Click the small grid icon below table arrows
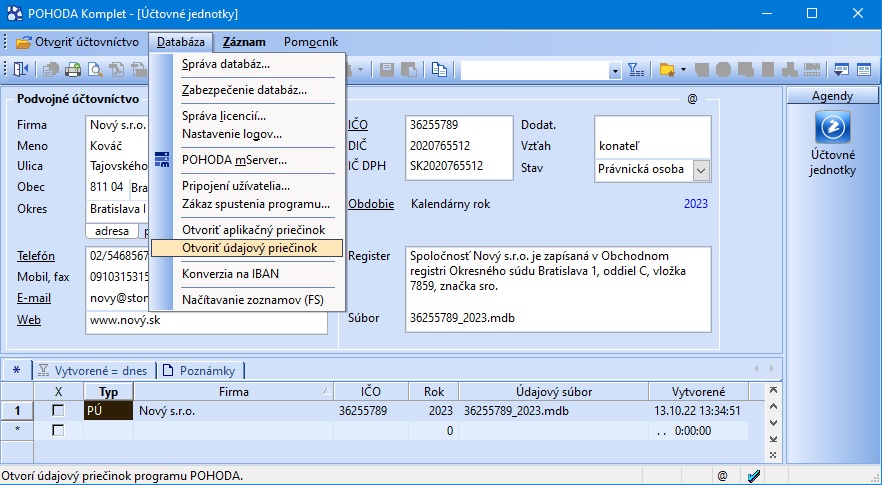 [773, 455]
